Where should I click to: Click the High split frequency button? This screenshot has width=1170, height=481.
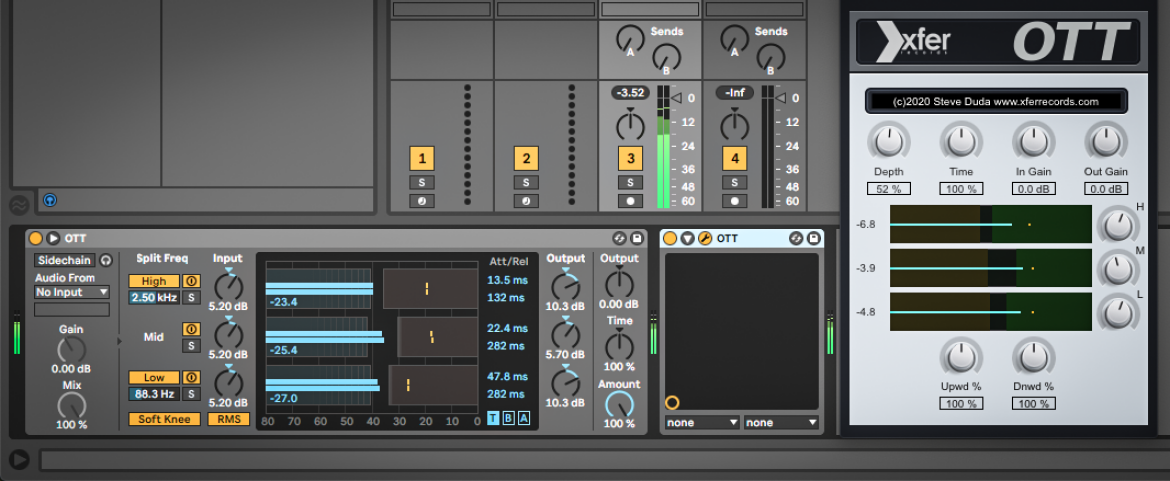coord(154,281)
